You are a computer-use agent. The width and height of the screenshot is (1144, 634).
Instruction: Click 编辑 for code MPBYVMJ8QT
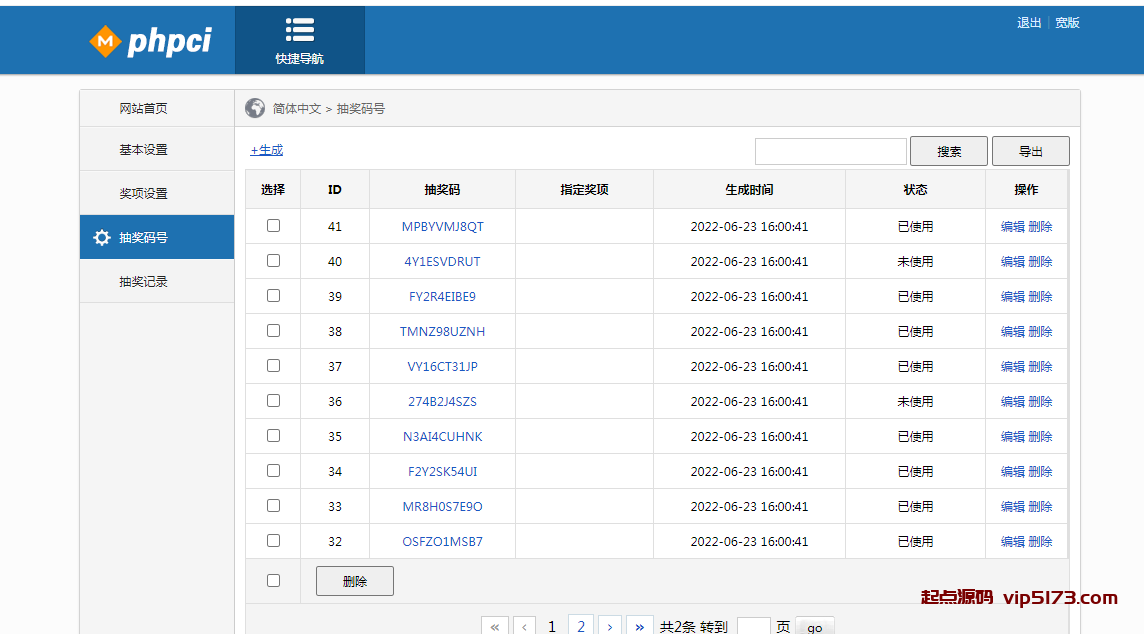coord(1012,227)
